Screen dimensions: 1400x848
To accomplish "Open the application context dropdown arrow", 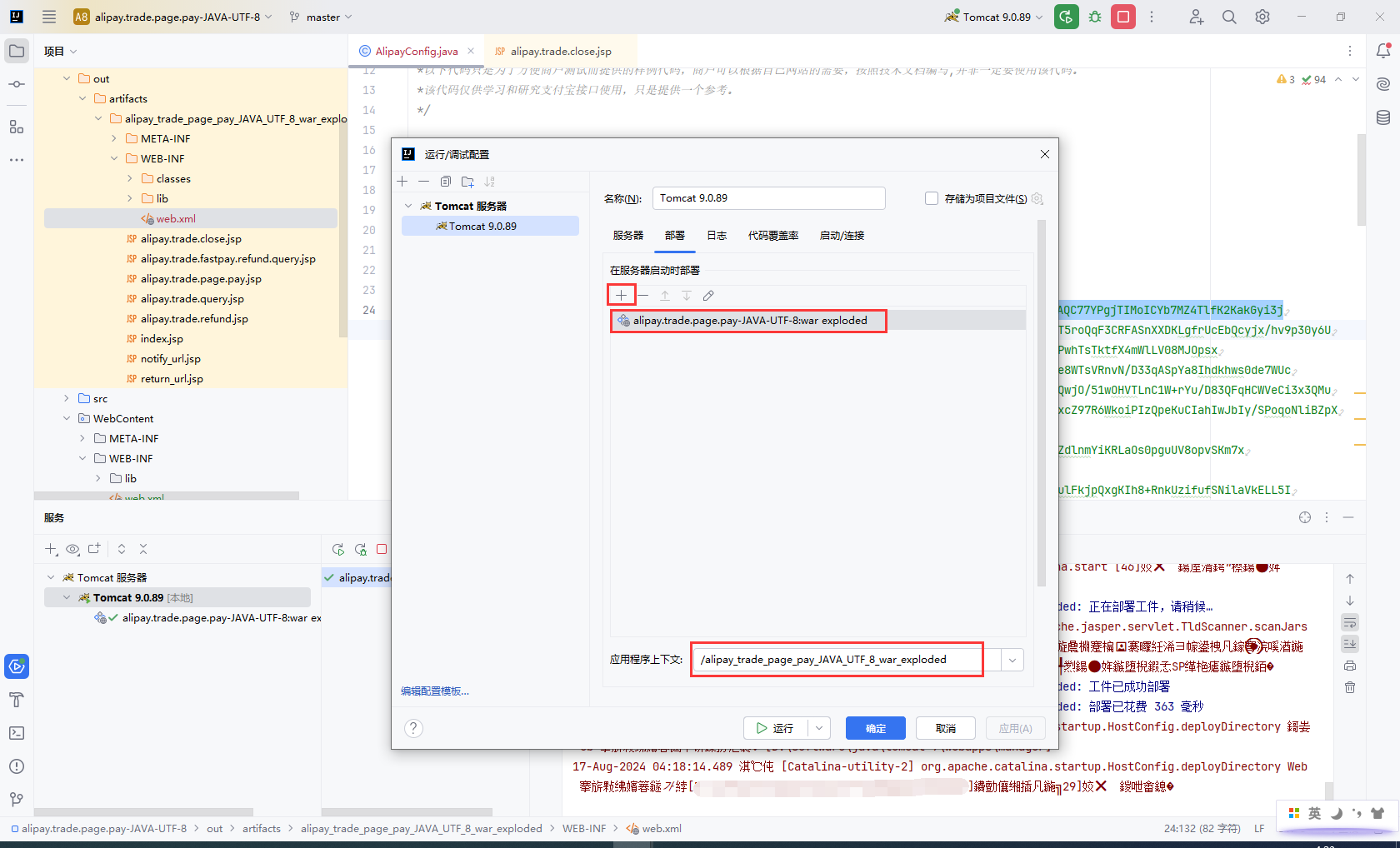I will [1012, 660].
